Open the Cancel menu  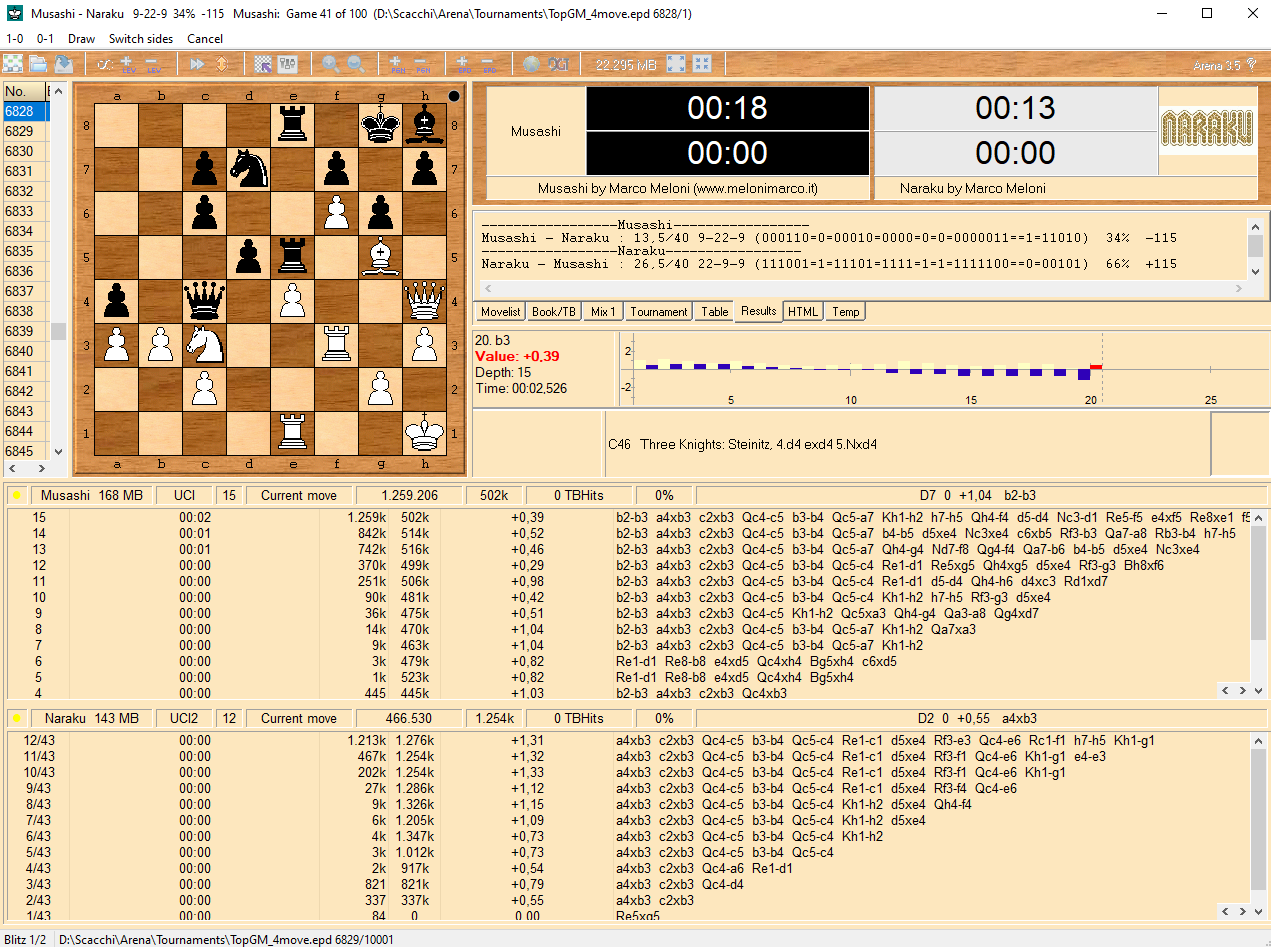pyautogui.click(x=205, y=39)
